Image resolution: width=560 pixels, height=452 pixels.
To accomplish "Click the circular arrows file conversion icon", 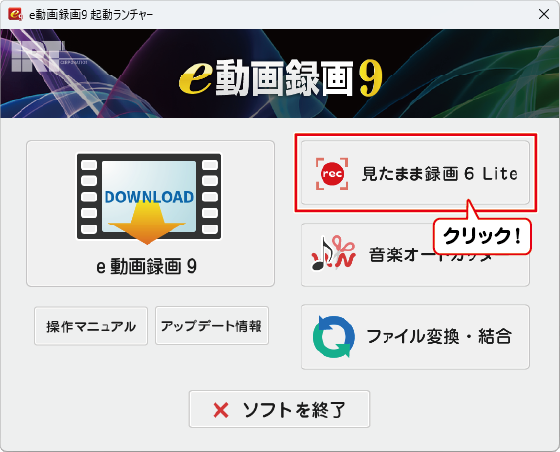I will pos(334,336).
